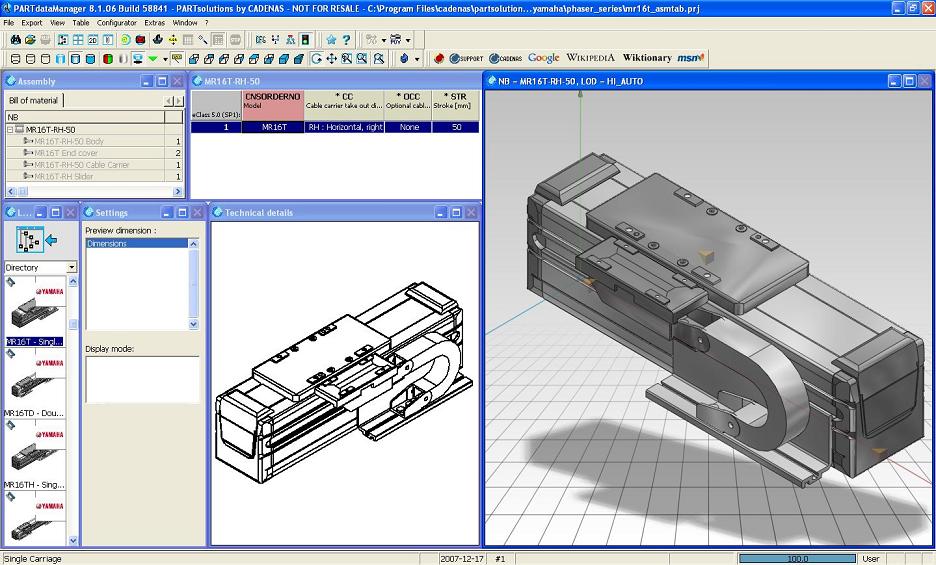Click the blue question mark help icon
Viewport: 936px width, 565px height.
point(346,40)
